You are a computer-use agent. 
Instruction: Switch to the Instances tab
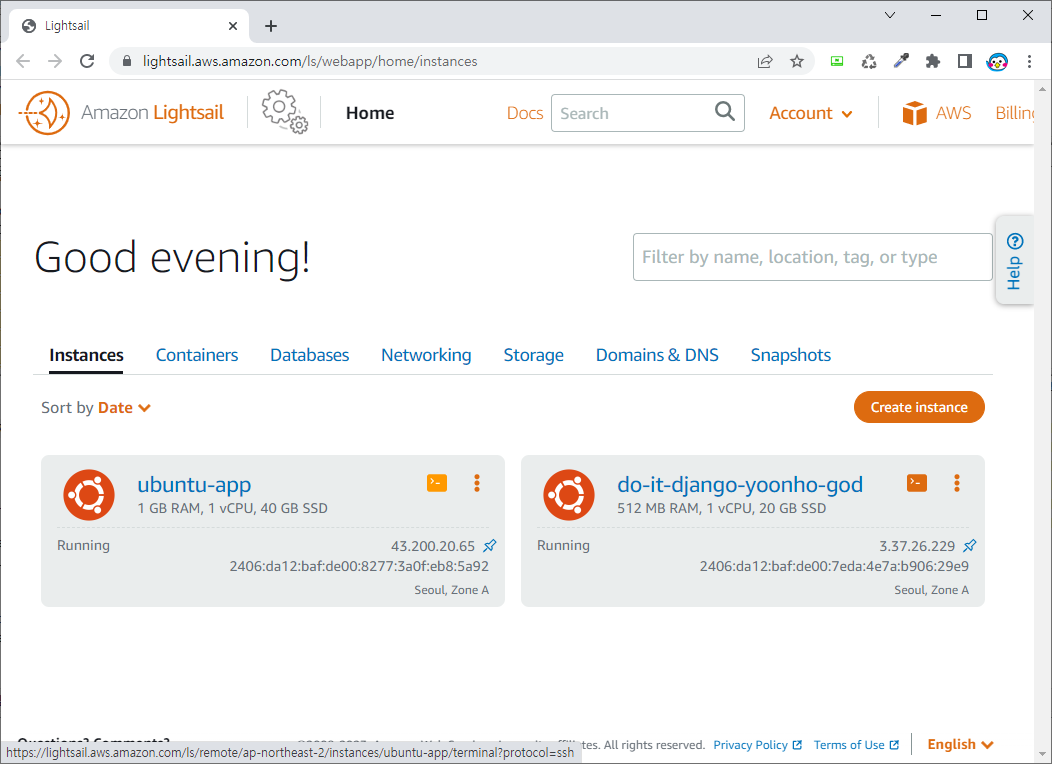87,355
